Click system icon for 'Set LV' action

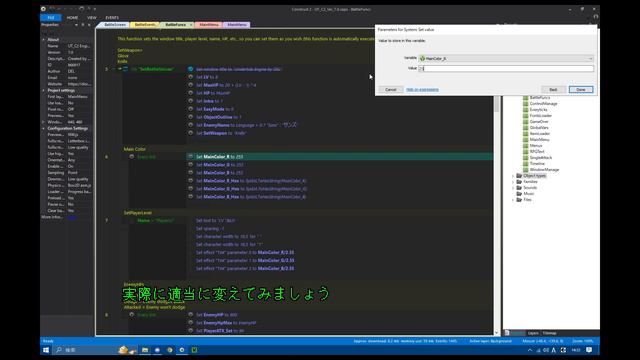pyautogui.click(x=191, y=77)
